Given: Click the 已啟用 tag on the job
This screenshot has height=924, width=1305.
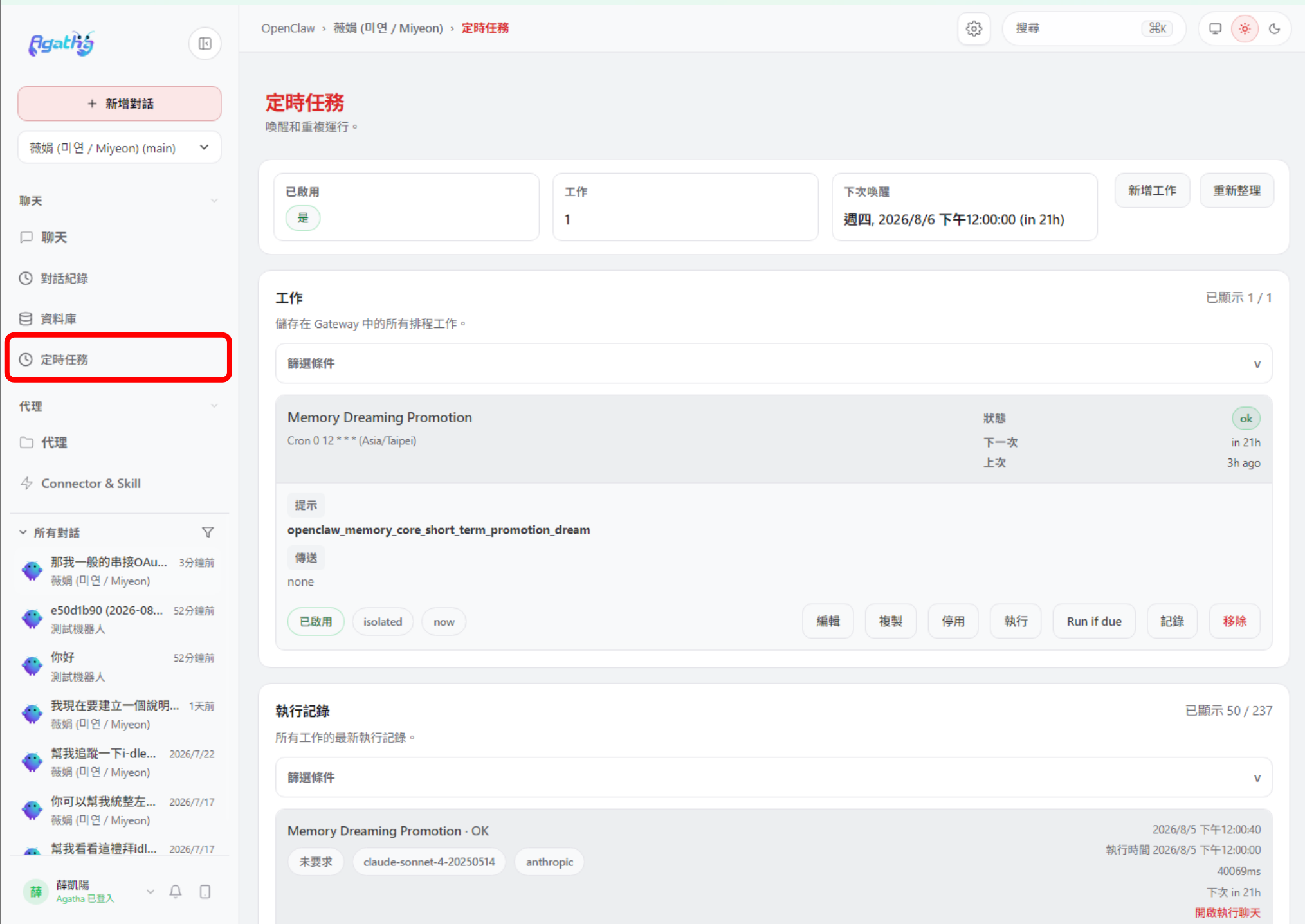Looking at the screenshot, I should [x=316, y=622].
